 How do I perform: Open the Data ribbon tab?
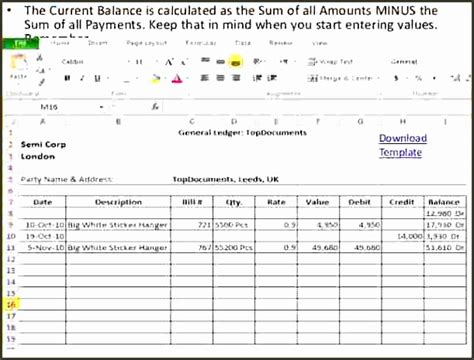[242, 43]
